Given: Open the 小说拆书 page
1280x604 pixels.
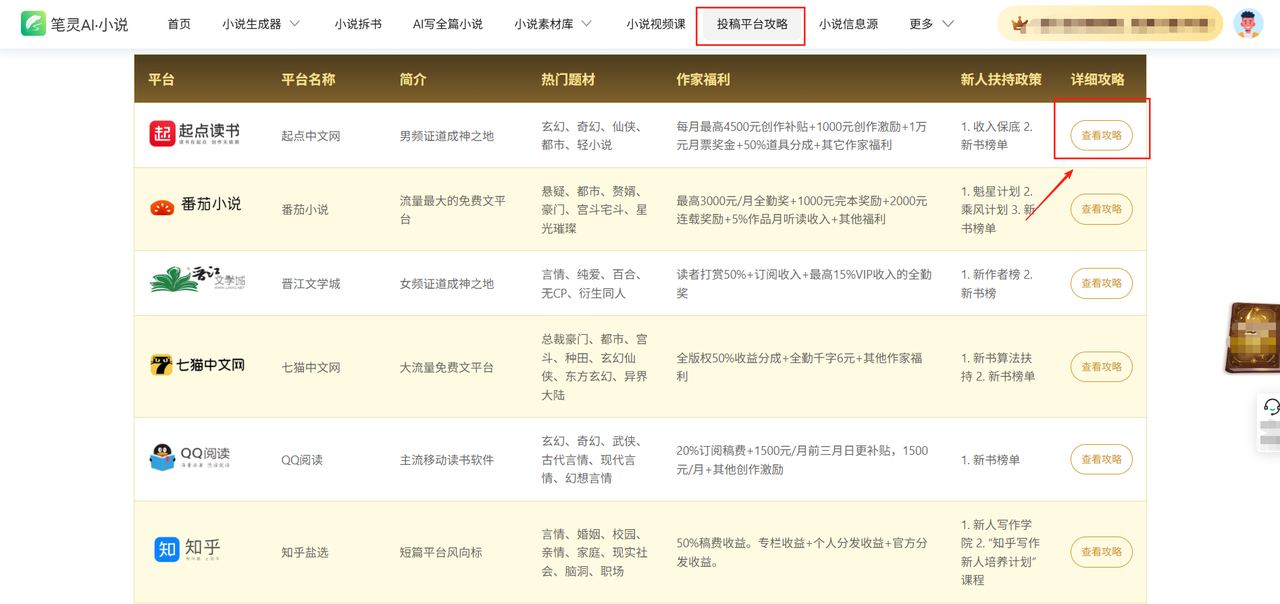Looking at the screenshot, I should point(358,24).
